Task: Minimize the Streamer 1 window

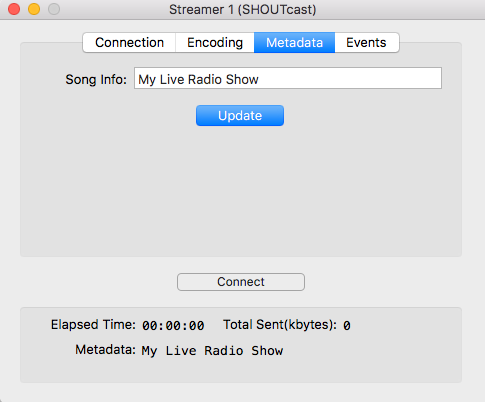Action: pyautogui.click(x=34, y=9)
